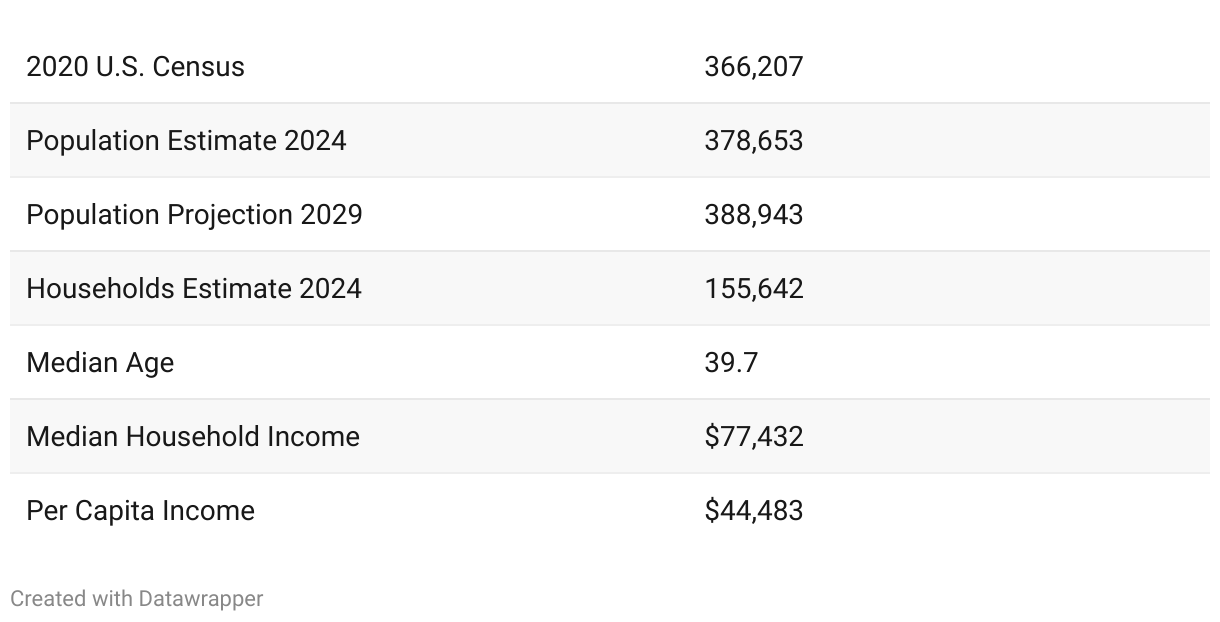The width and height of the screenshot is (1220, 622).
Task: Select the $77,432 income value
Action: tap(753, 437)
